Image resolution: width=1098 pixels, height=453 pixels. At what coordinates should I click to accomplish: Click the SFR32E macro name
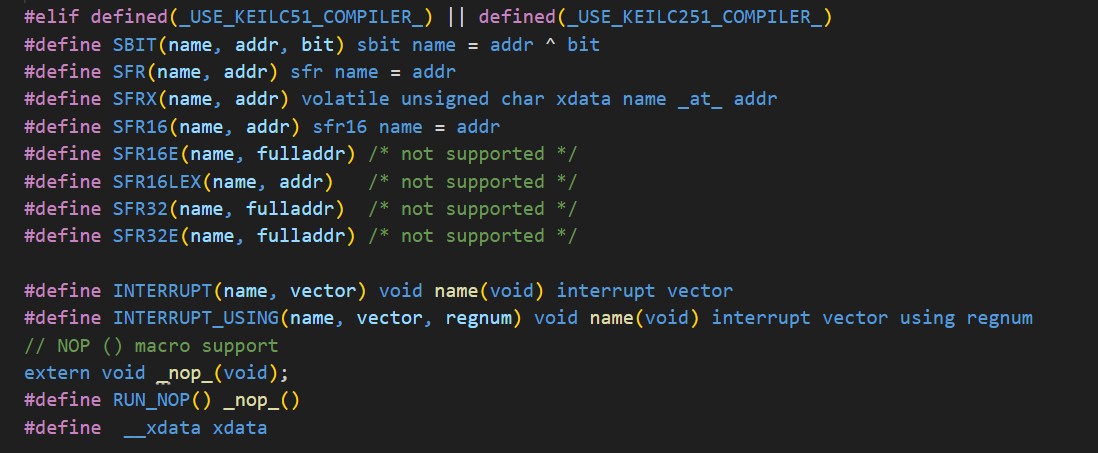[x=146, y=236]
